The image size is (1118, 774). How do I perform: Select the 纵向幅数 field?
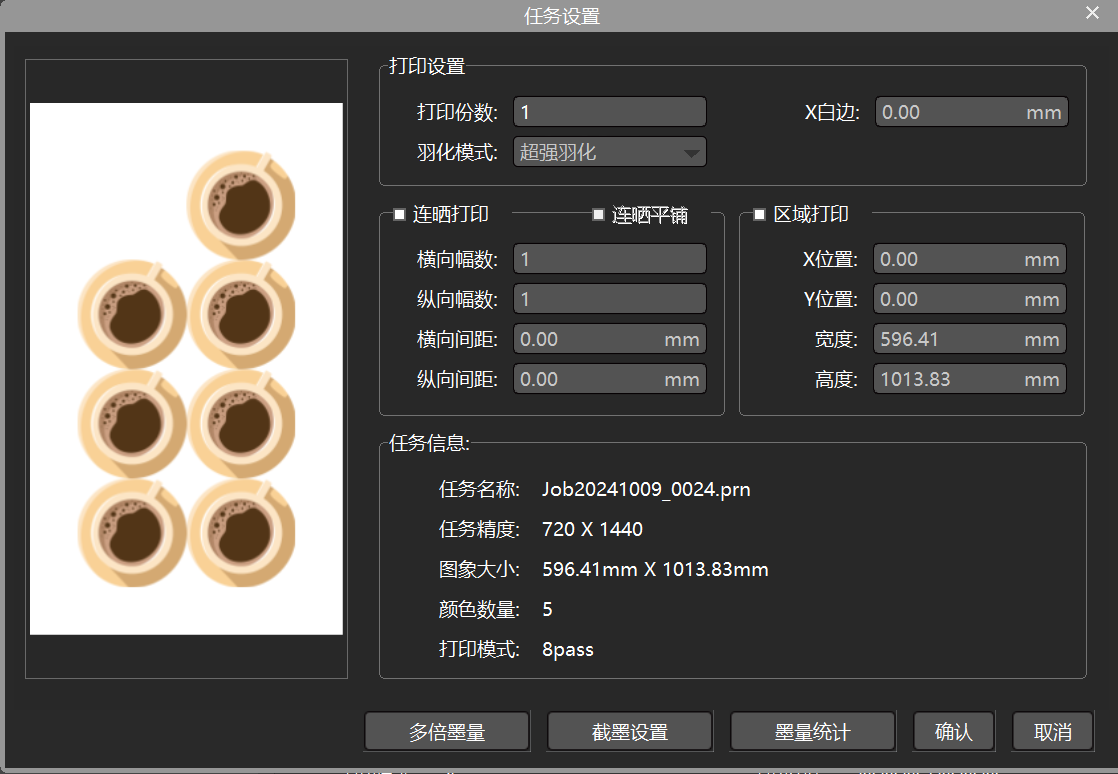610,299
